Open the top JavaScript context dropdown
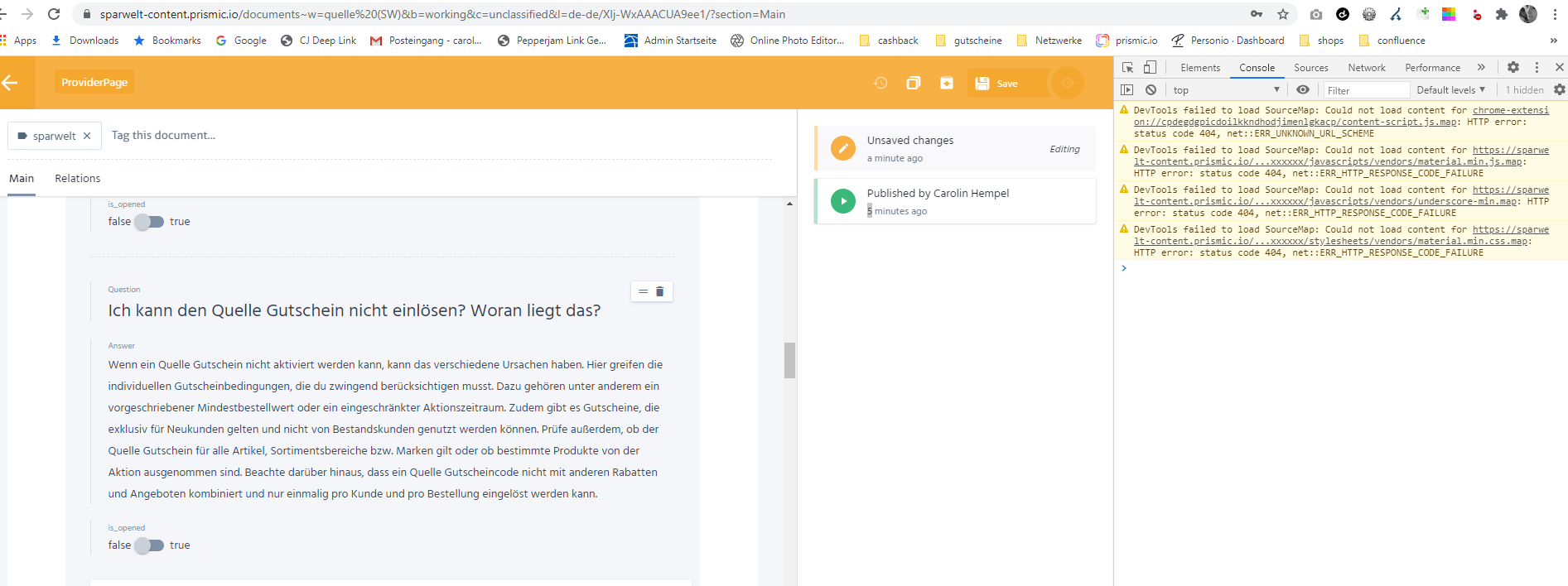 pos(1226,90)
